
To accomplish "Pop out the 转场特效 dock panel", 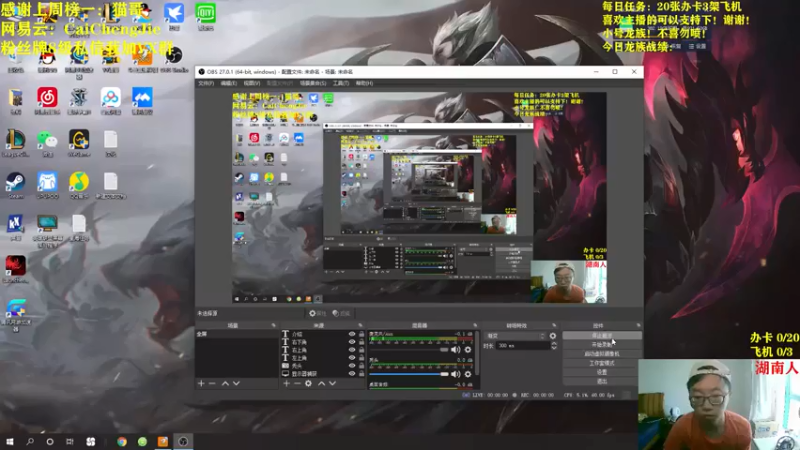I will [554, 326].
